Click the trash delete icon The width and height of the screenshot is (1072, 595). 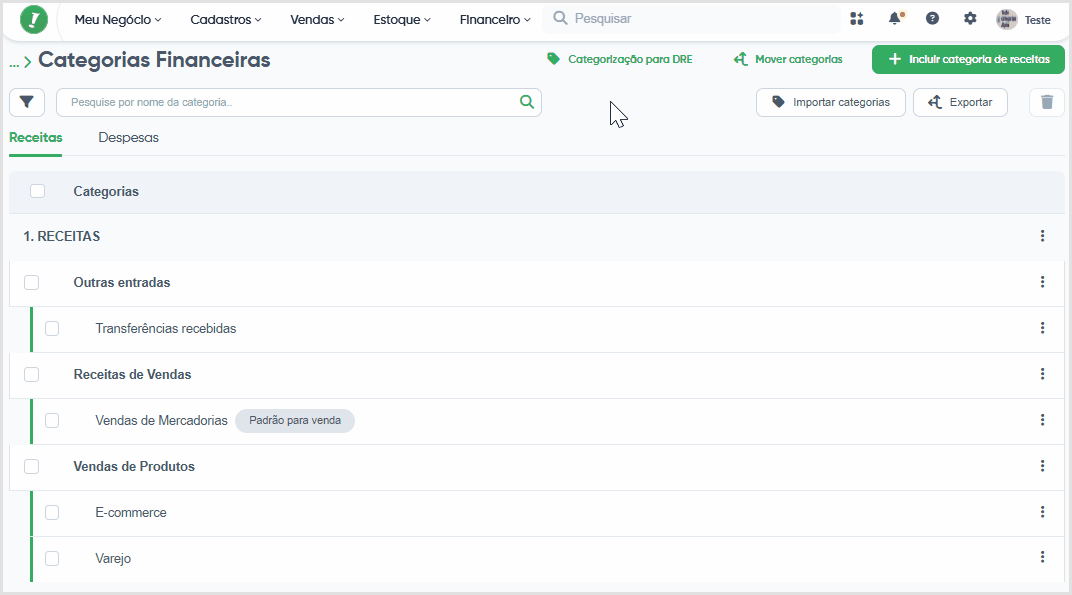point(1047,103)
